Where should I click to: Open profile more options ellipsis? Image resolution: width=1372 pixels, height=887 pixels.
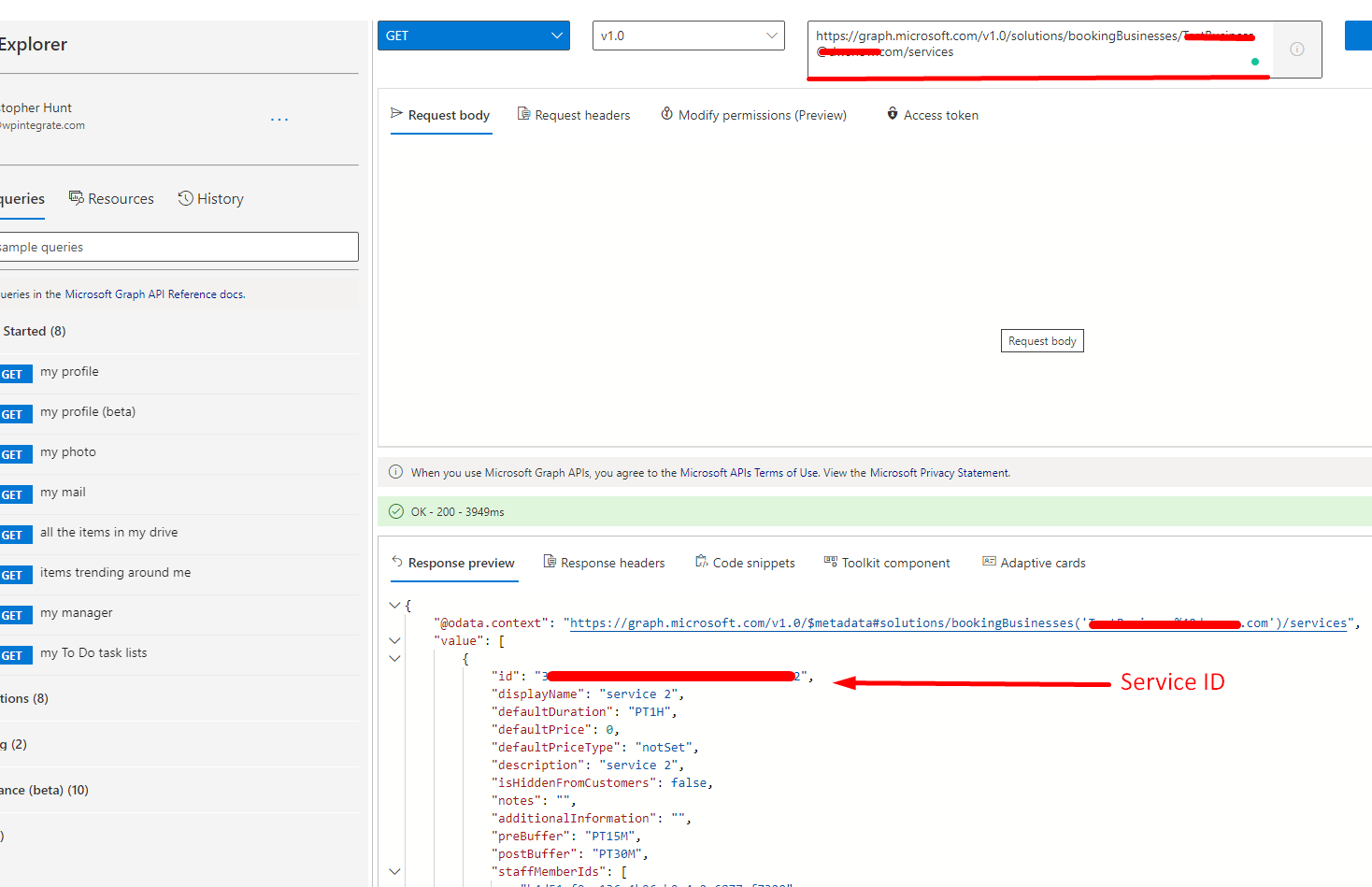pyautogui.click(x=279, y=120)
